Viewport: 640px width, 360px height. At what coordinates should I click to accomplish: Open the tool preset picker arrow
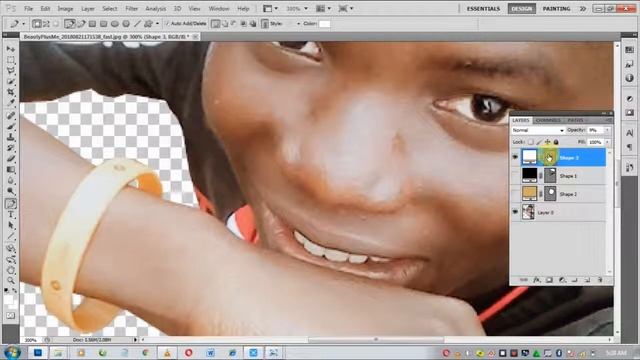pyautogui.click(x=23, y=24)
